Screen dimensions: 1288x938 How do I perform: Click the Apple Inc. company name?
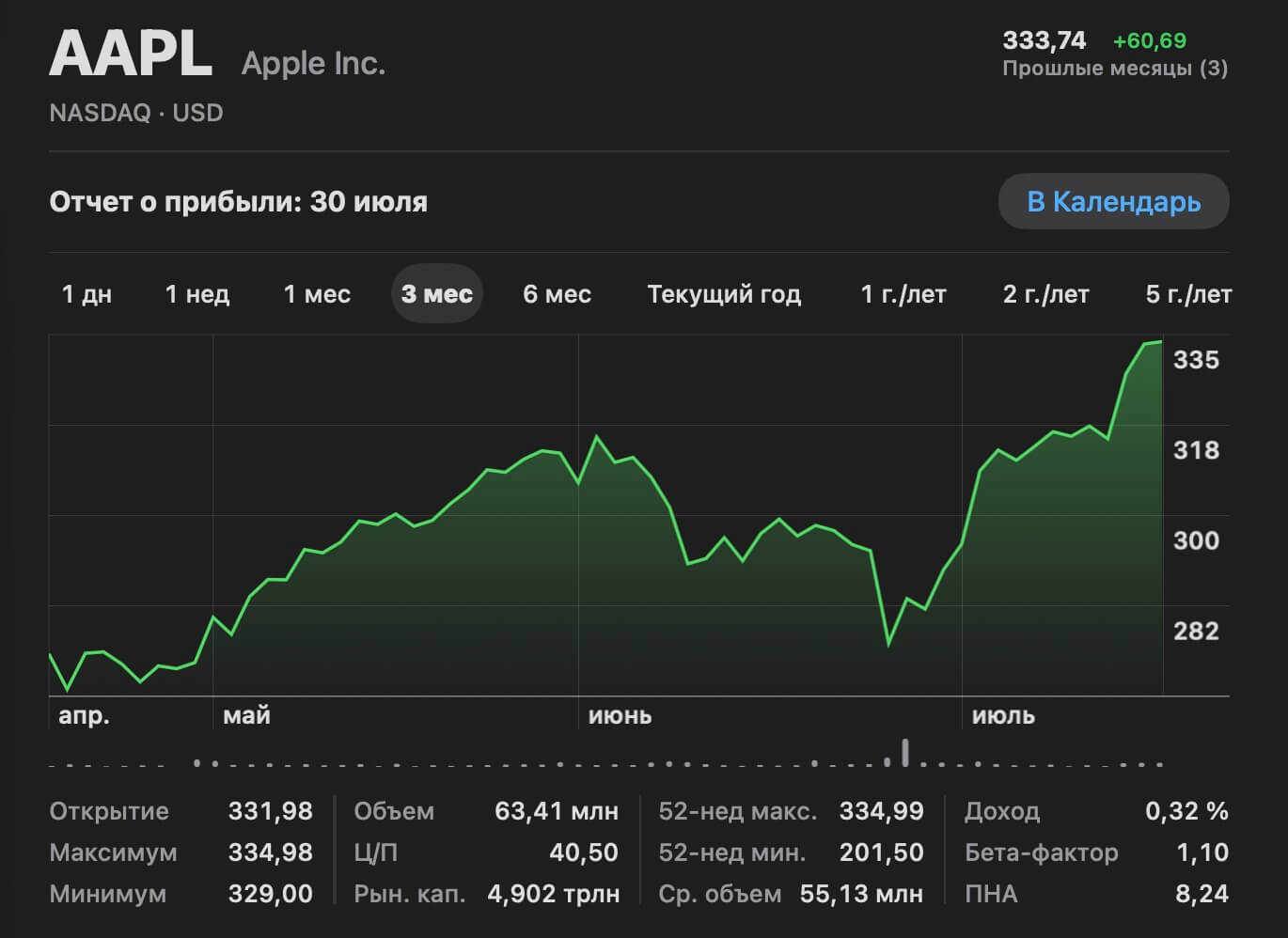tap(313, 63)
